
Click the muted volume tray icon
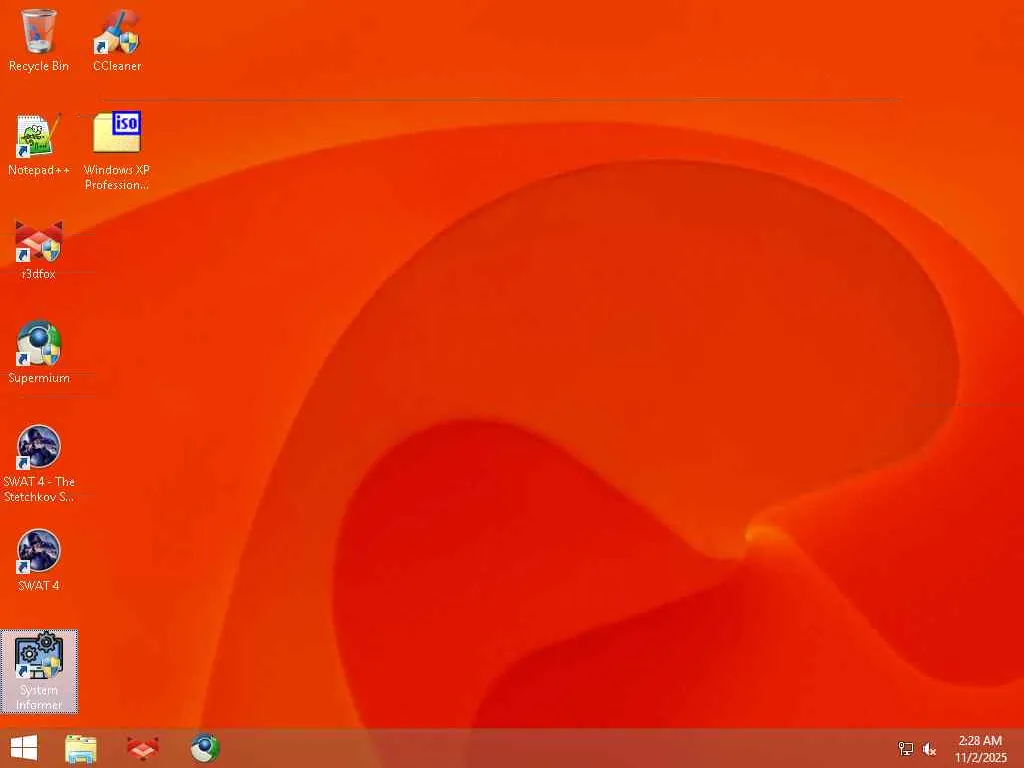coord(929,749)
